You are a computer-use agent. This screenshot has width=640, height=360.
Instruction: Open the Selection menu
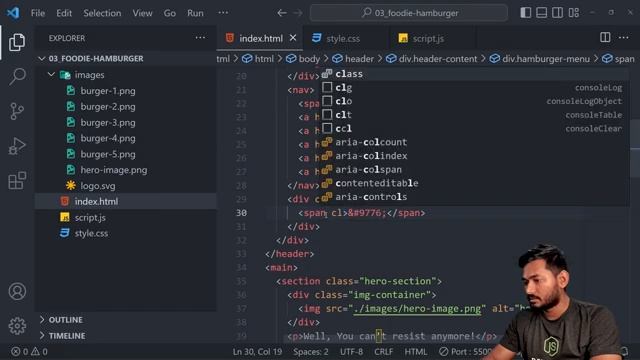(x=102, y=13)
